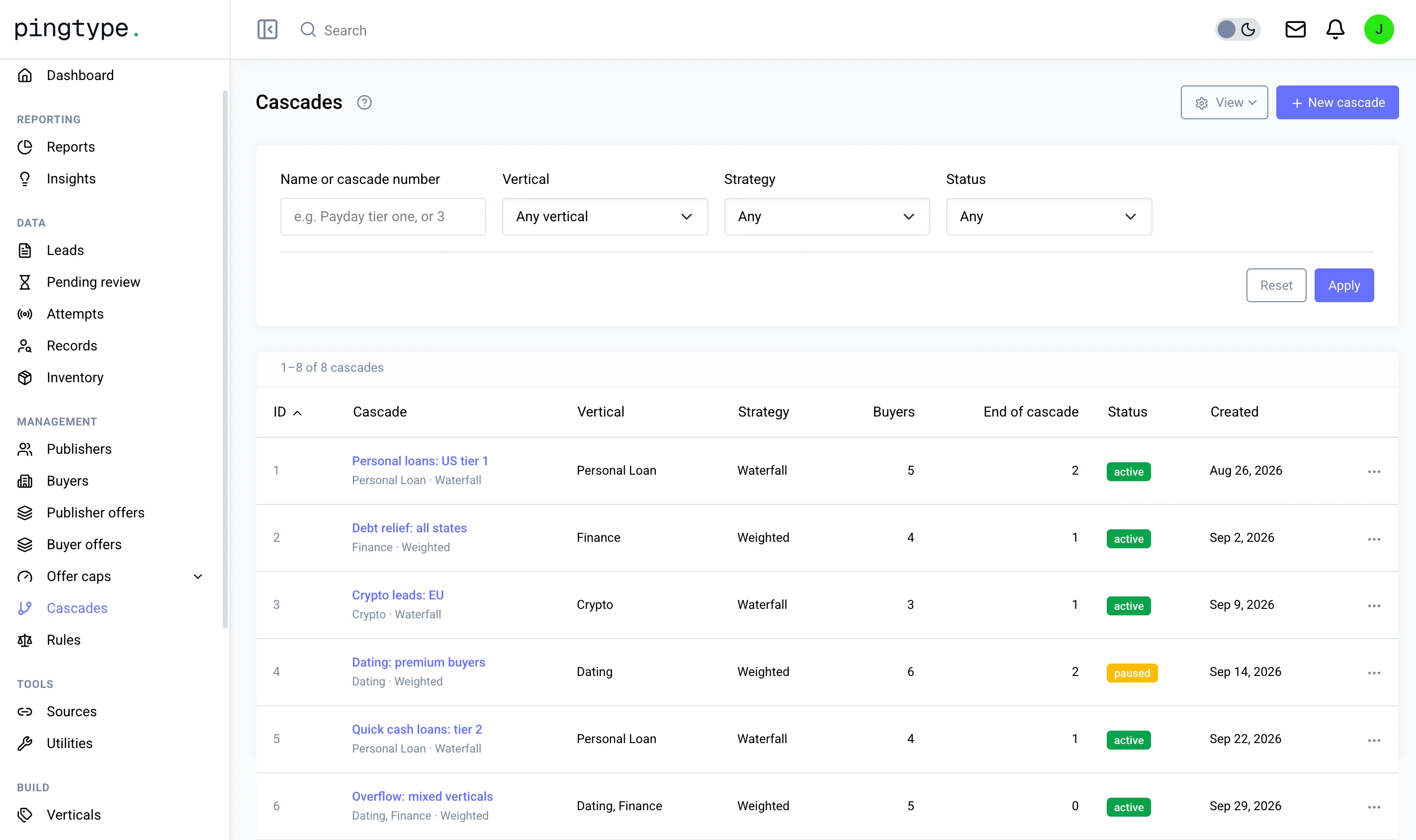The height and width of the screenshot is (840, 1416).
Task: Open the mail inbox icon
Action: (x=1295, y=29)
